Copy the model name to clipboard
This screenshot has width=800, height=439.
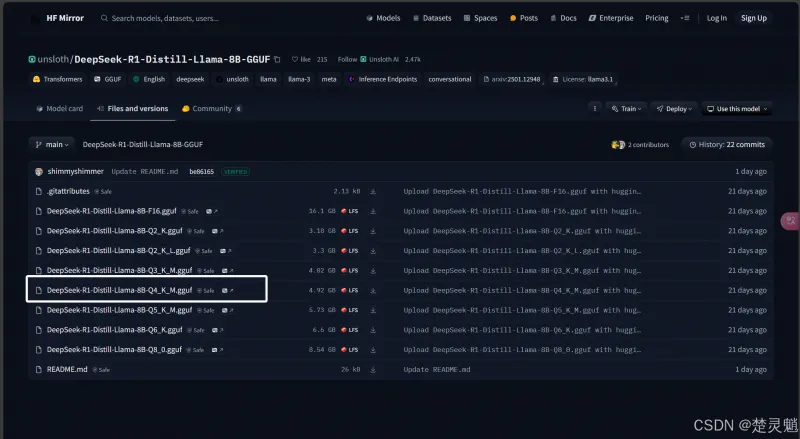[278, 59]
